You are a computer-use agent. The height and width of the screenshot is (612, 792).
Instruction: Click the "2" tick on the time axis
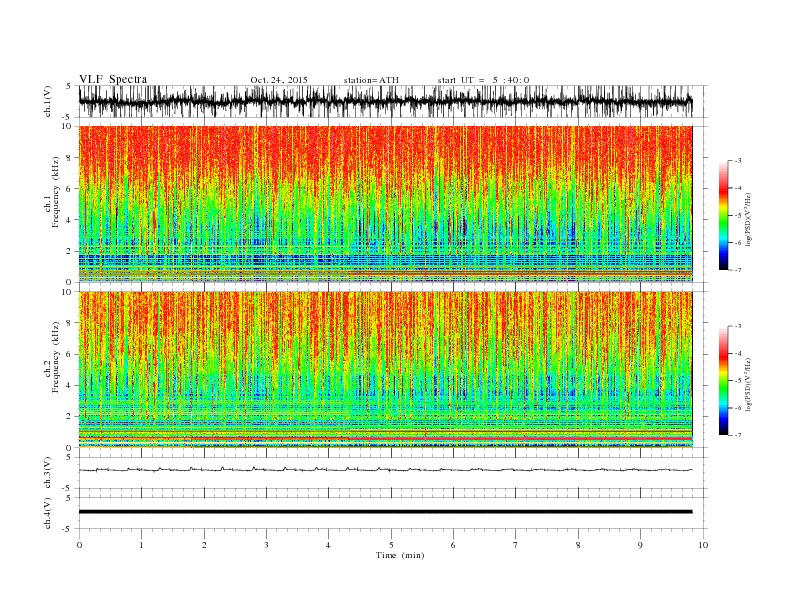pyautogui.click(x=204, y=545)
